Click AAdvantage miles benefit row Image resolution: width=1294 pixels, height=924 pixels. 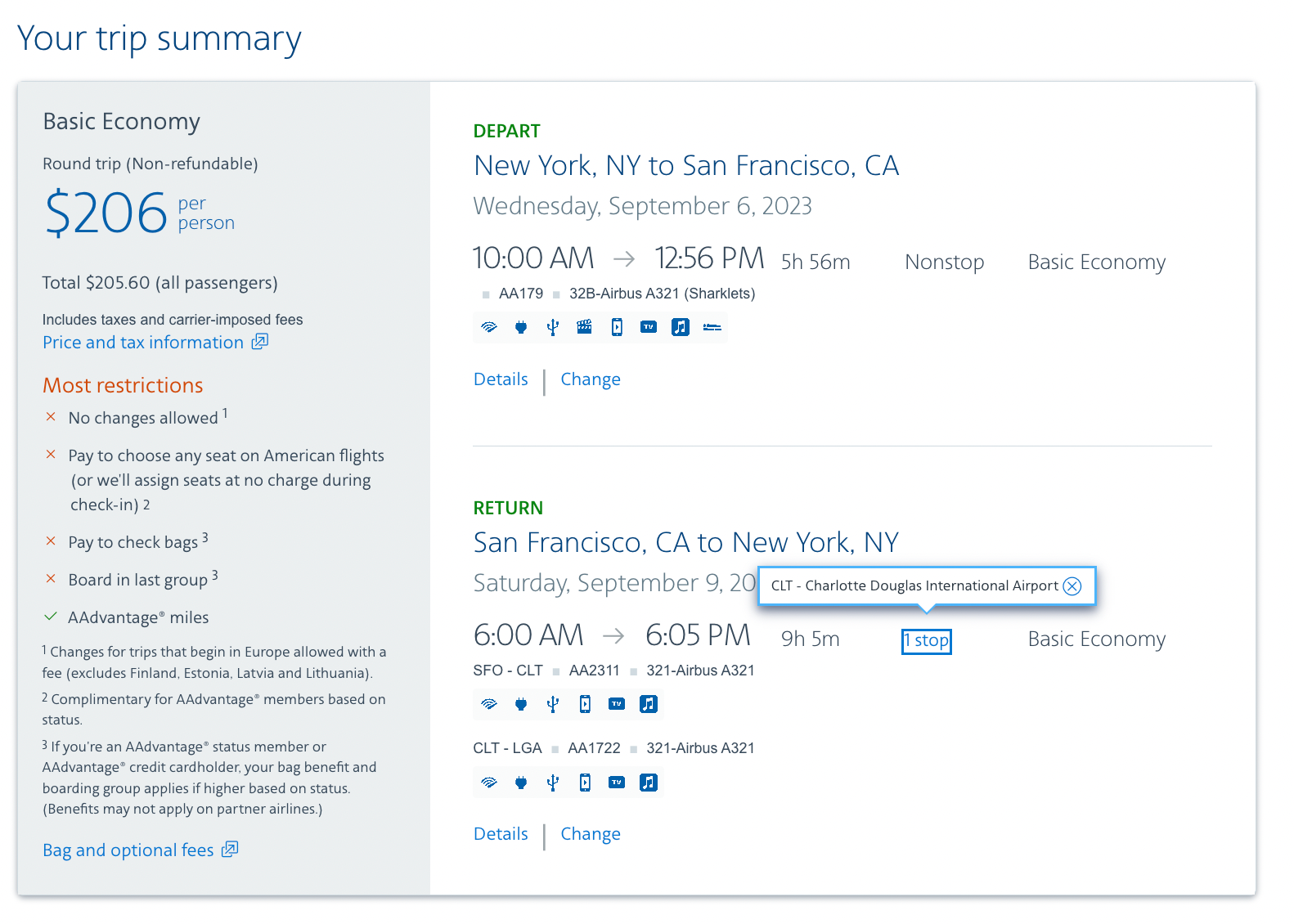pyautogui.click(x=138, y=617)
